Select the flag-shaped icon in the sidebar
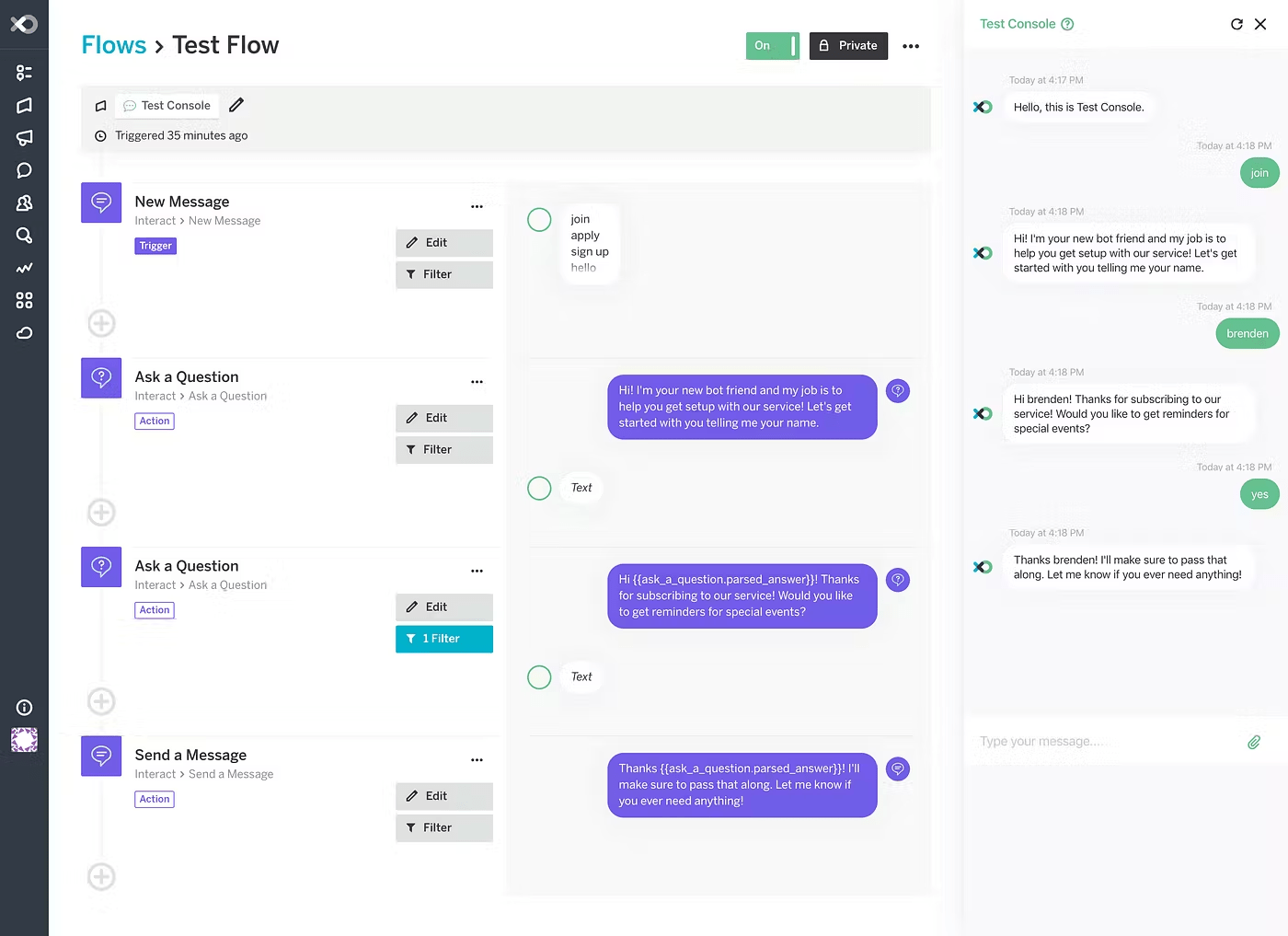The width and height of the screenshot is (1288, 936). coord(24,105)
